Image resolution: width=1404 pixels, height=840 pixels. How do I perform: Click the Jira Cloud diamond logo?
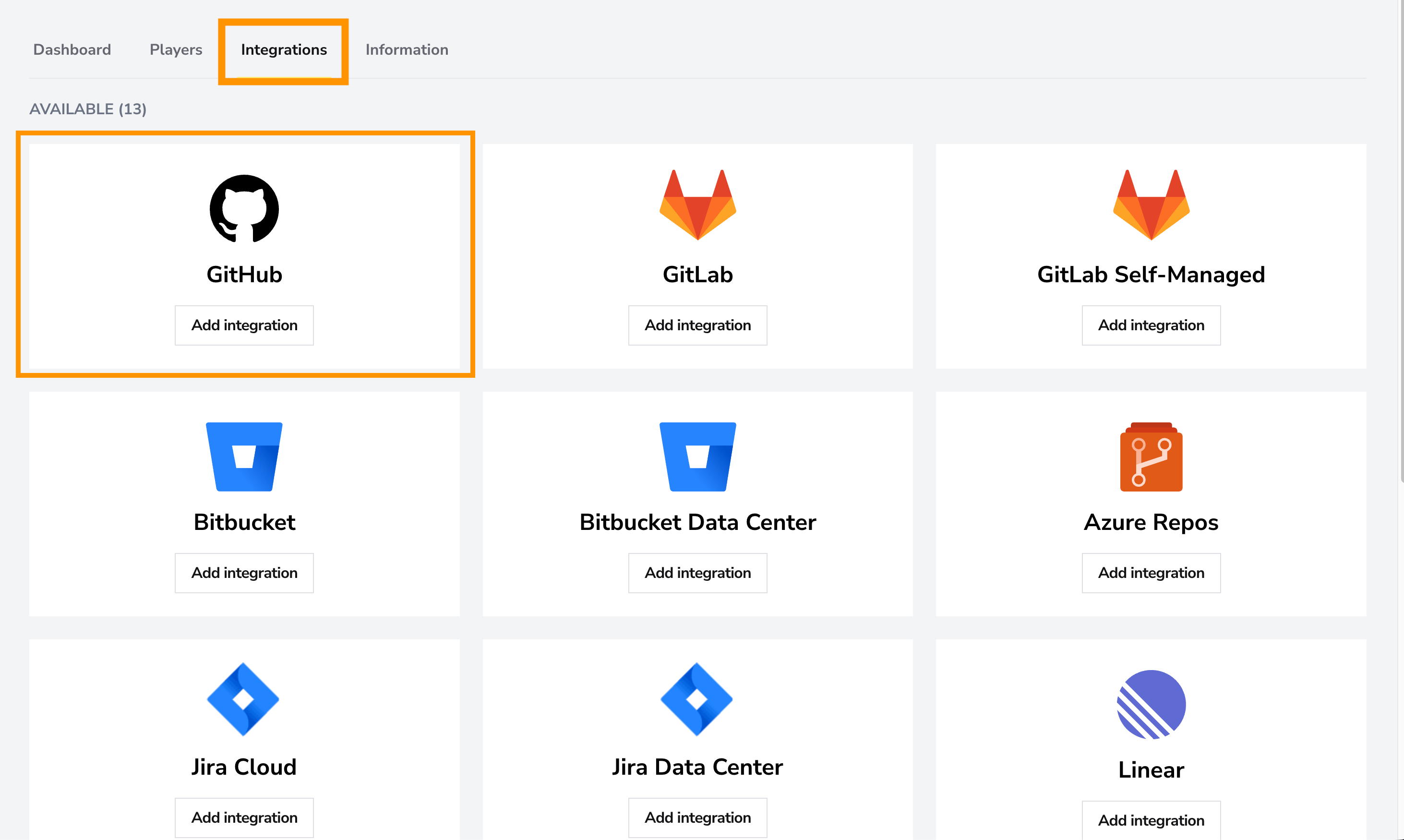click(x=243, y=700)
